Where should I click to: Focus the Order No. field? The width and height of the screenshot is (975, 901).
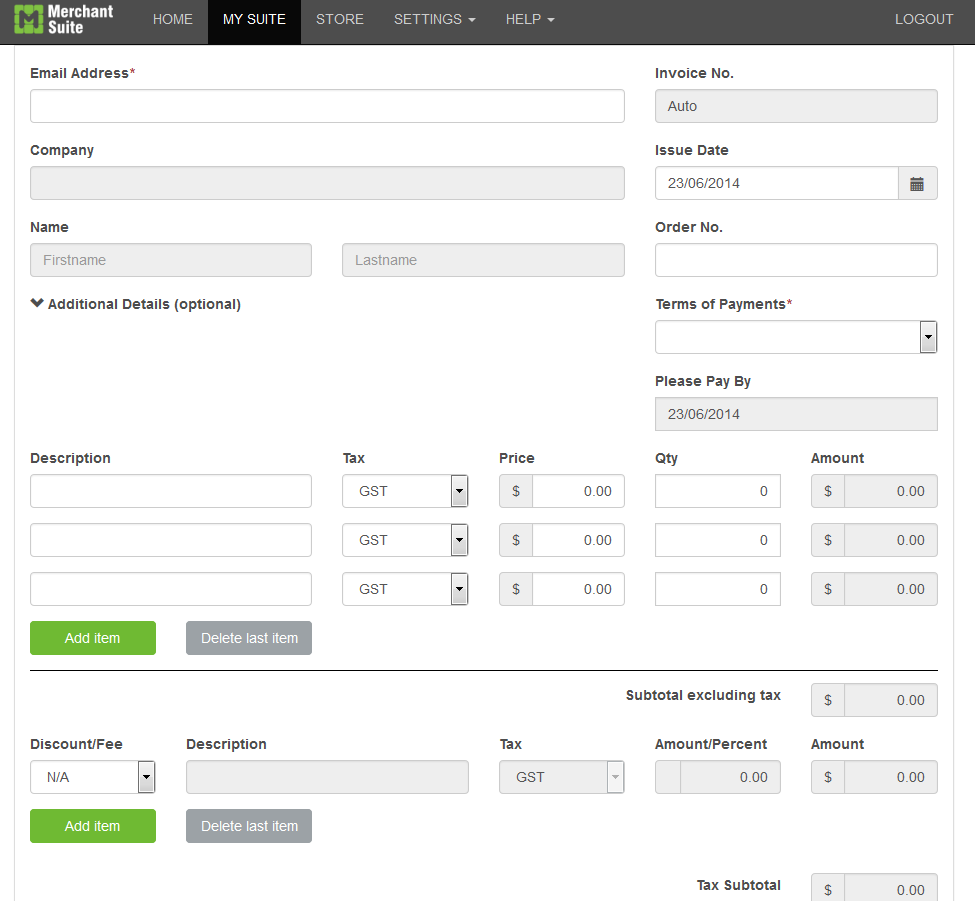coord(796,260)
